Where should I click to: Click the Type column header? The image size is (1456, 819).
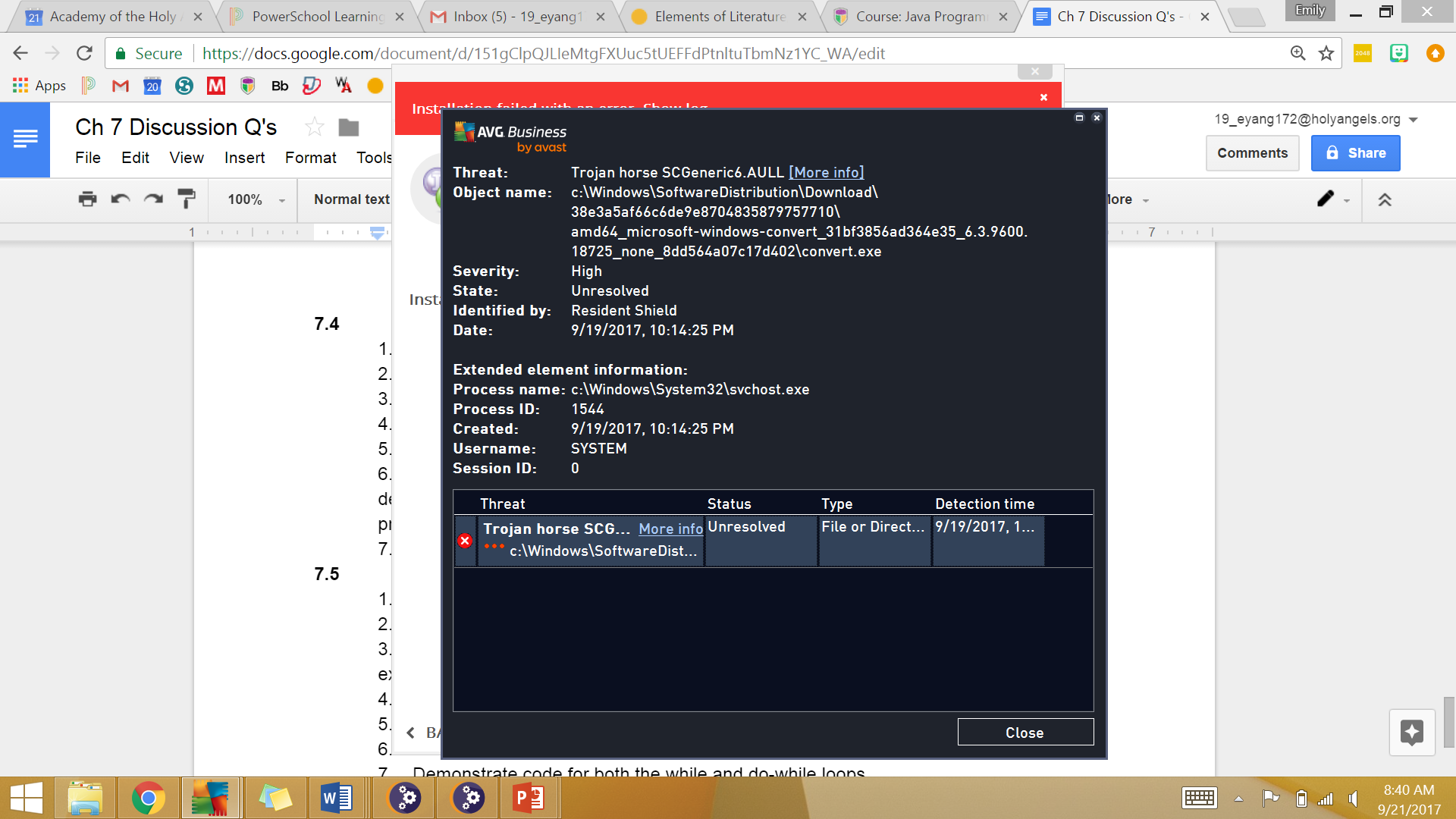pos(836,504)
